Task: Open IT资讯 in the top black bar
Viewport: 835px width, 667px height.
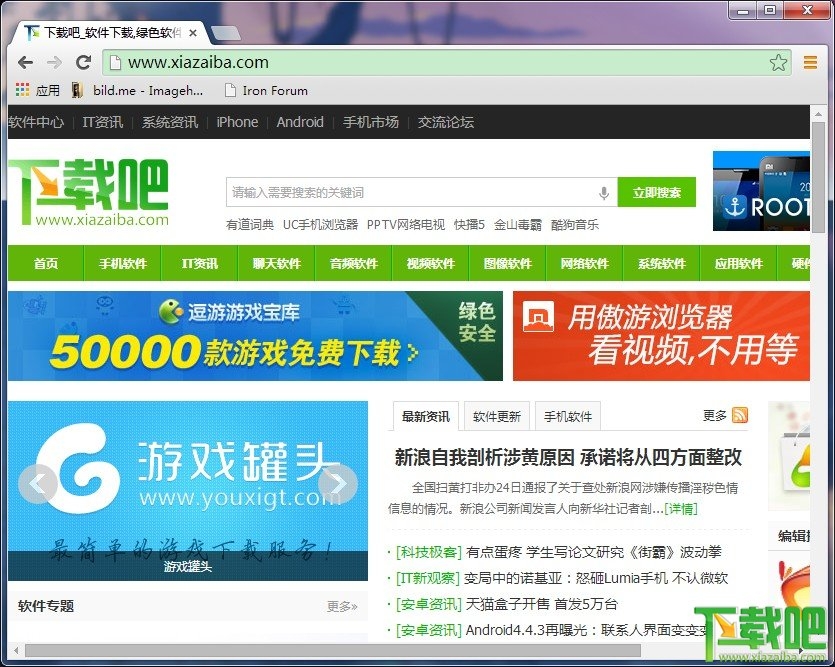Action: pyautogui.click(x=103, y=122)
